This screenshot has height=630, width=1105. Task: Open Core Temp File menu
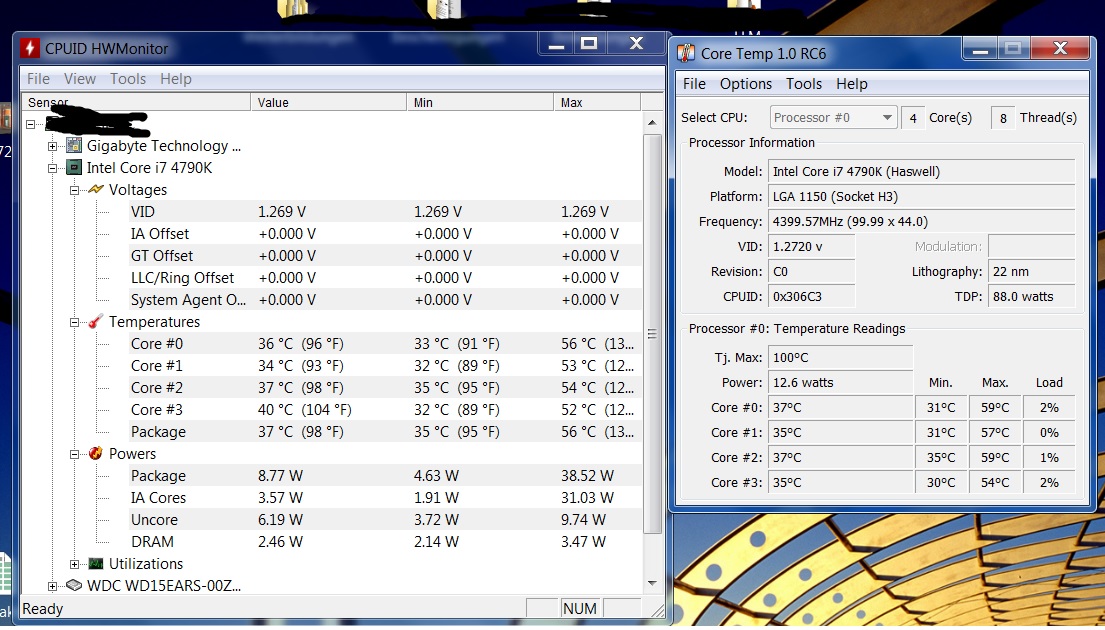(x=694, y=84)
